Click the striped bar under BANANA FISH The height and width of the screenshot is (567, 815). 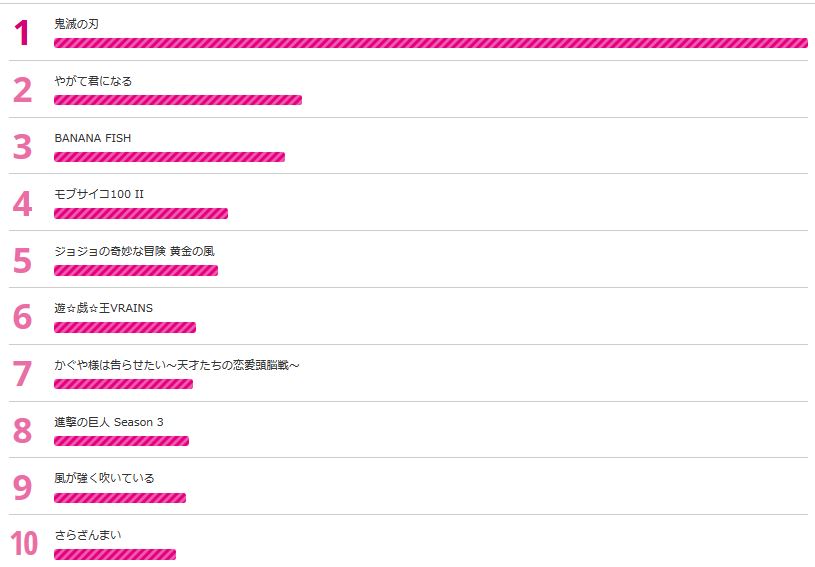(x=169, y=157)
